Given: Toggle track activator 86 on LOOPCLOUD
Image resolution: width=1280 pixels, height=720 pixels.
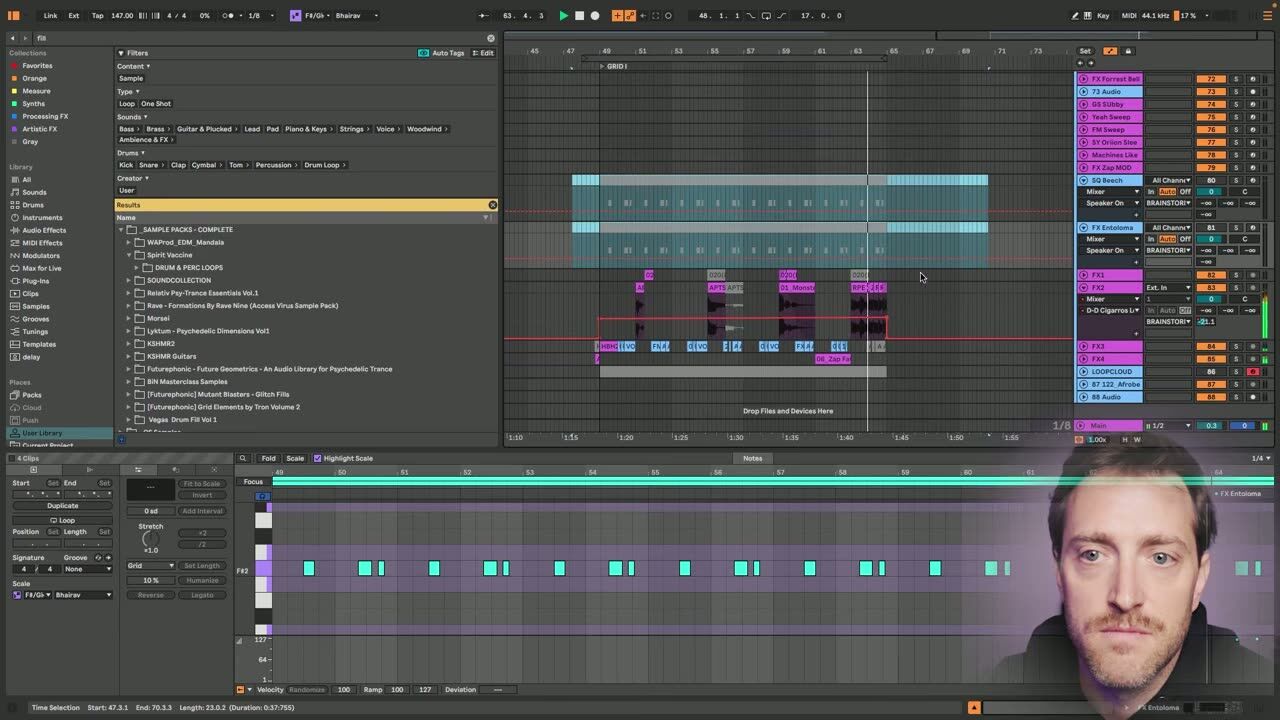Looking at the screenshot, I should click(x=1211, y=372).
